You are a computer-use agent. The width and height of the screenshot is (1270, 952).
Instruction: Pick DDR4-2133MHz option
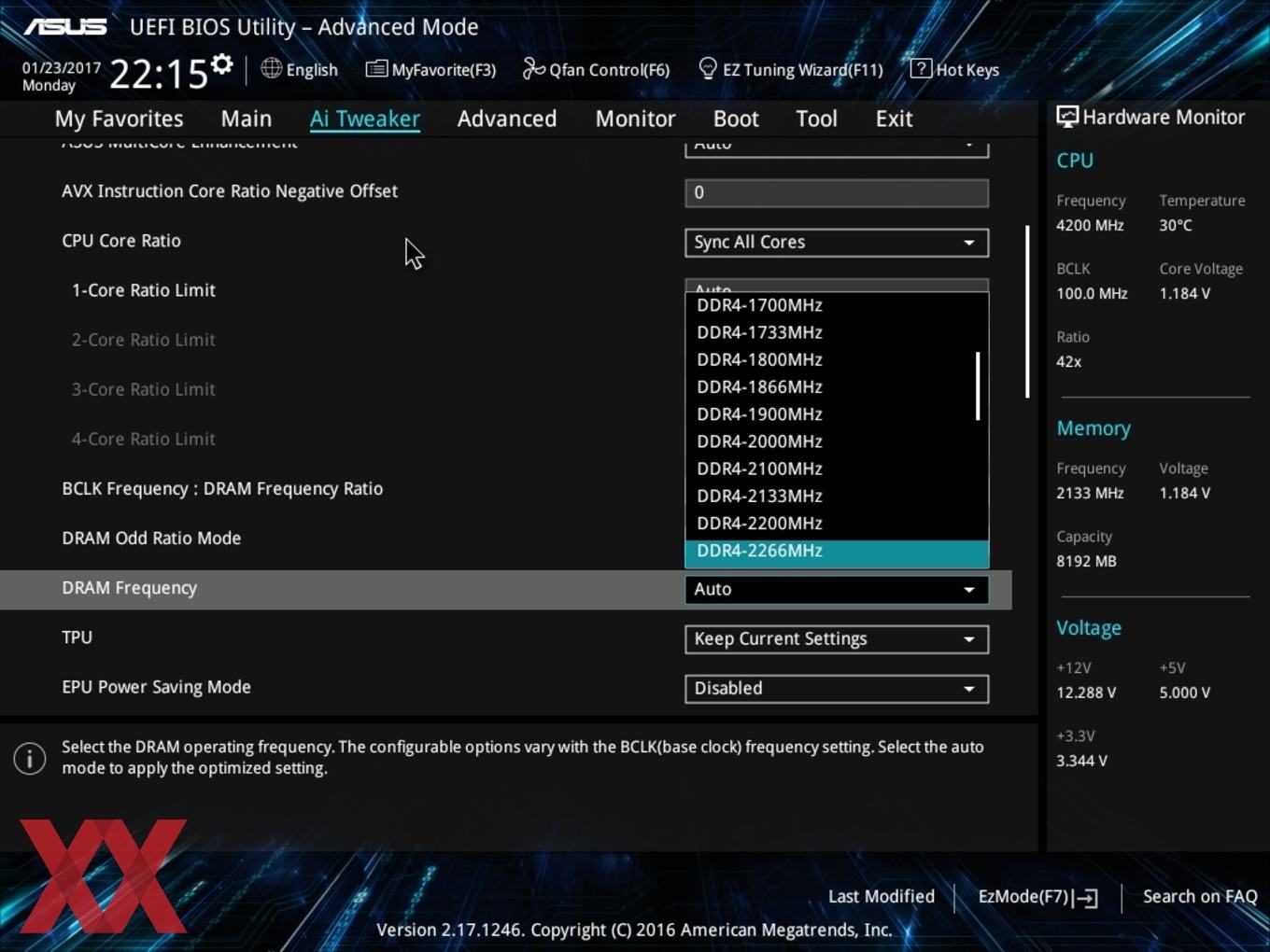click(x=837, y=496)
